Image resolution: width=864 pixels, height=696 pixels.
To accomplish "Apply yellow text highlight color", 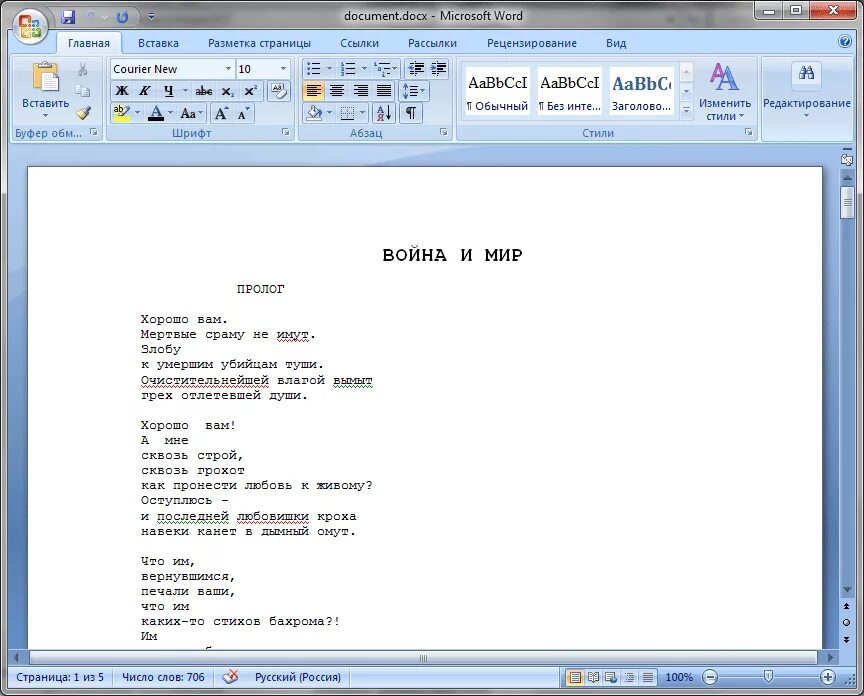I will 121,114.
